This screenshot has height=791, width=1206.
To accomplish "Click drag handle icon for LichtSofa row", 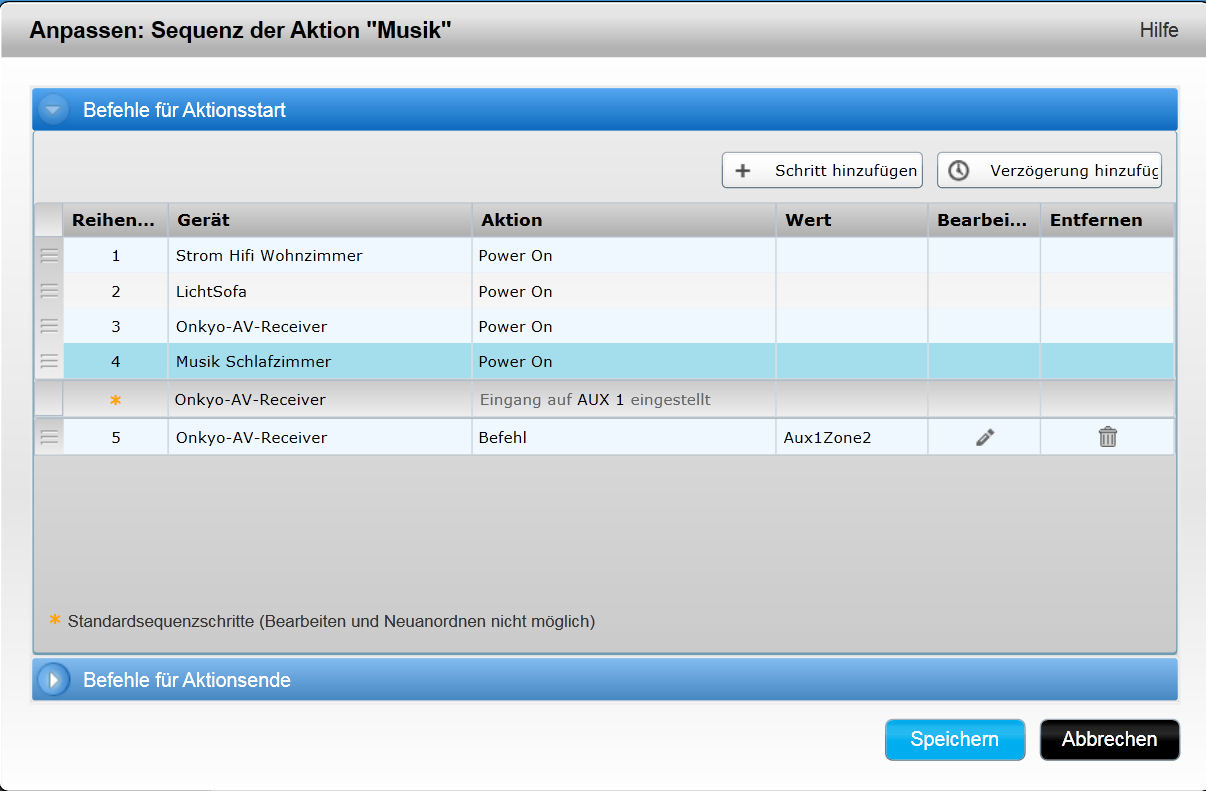I will click(x=49, y=291).
